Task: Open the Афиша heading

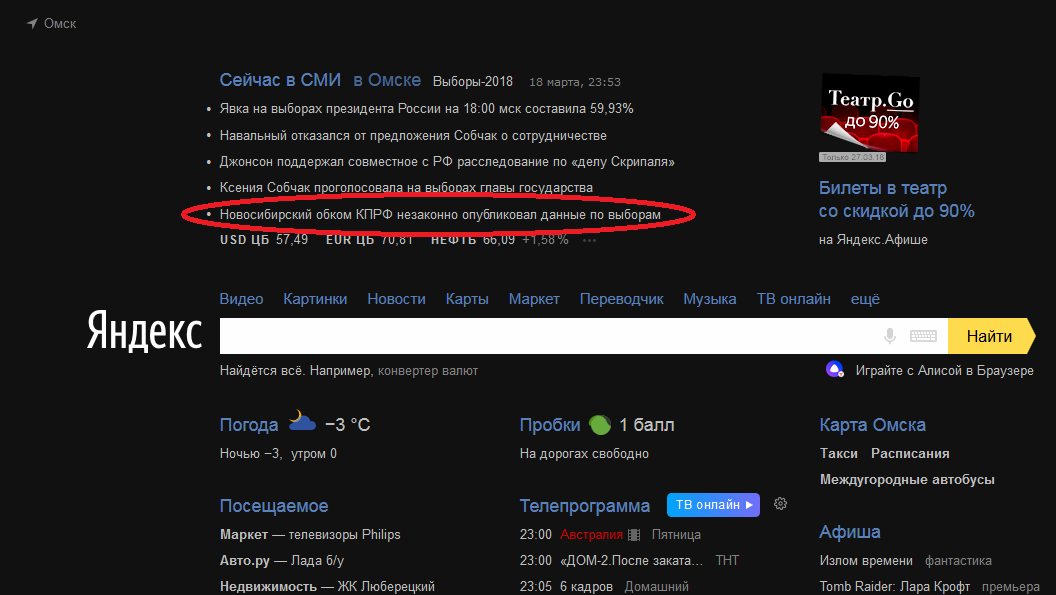Action: [849, 532]
